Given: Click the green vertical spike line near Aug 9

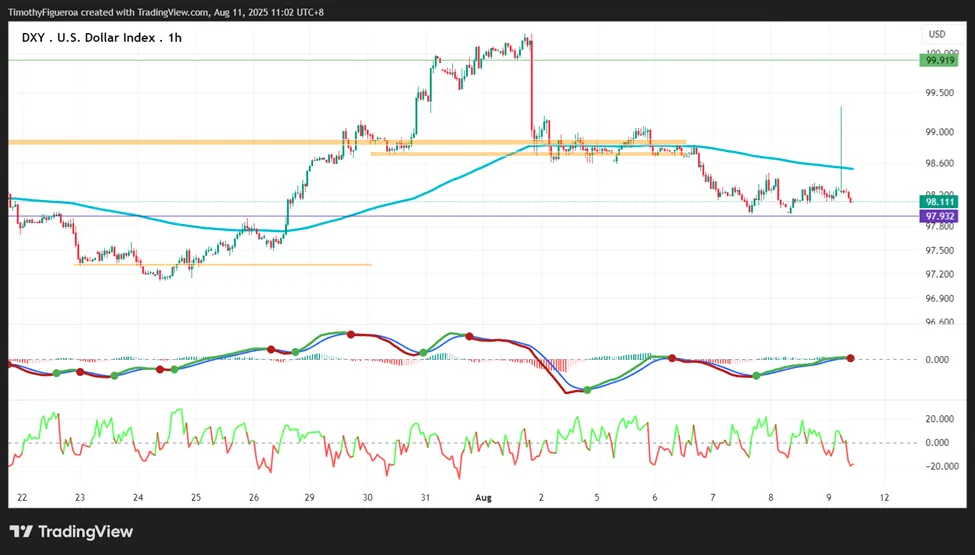Looking at the screenshot, I should pyautogui.click(x=841, y=148).
